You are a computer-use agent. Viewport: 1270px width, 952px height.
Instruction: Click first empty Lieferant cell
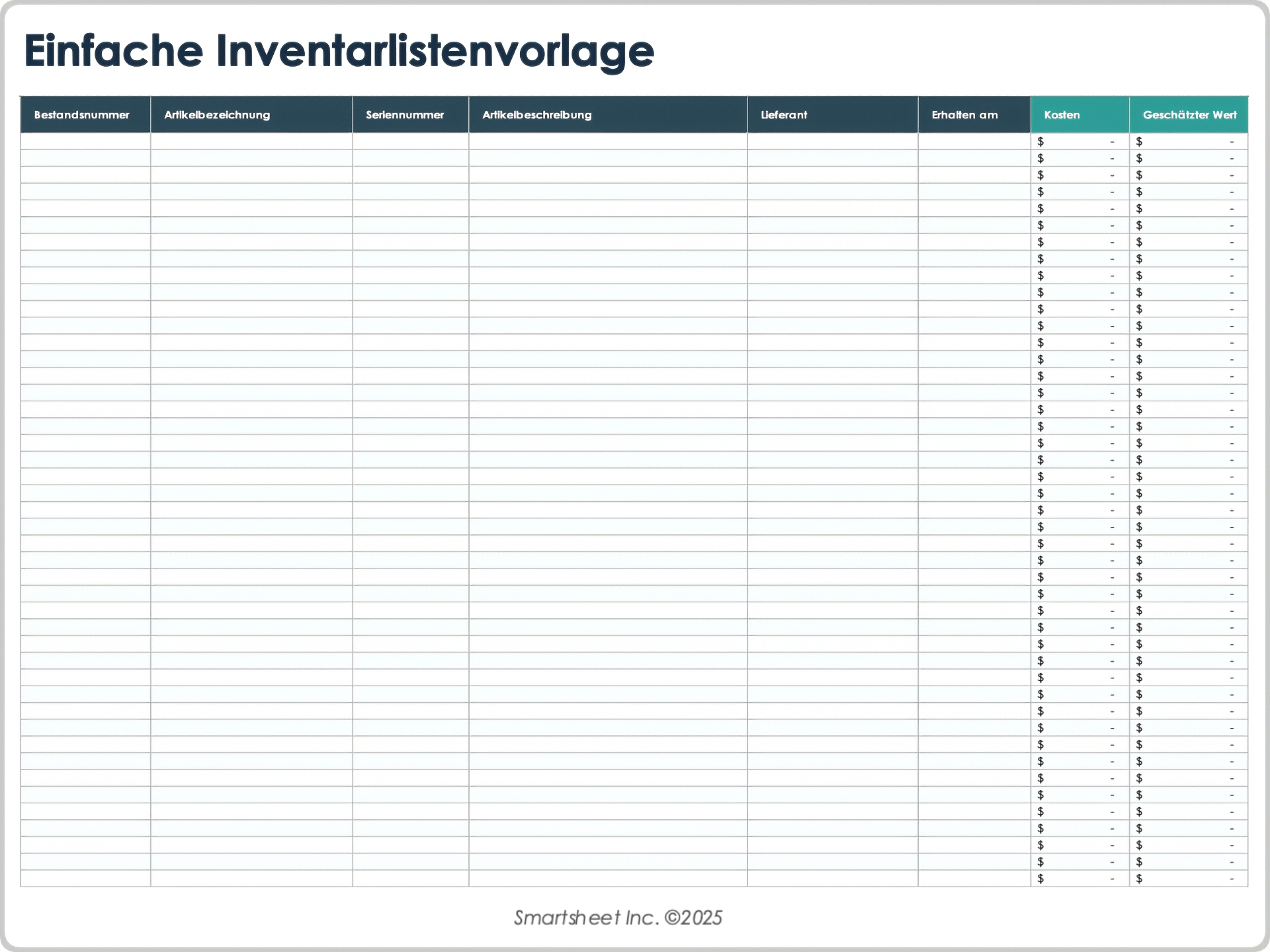pyautogui.click(x=832, y=141)
